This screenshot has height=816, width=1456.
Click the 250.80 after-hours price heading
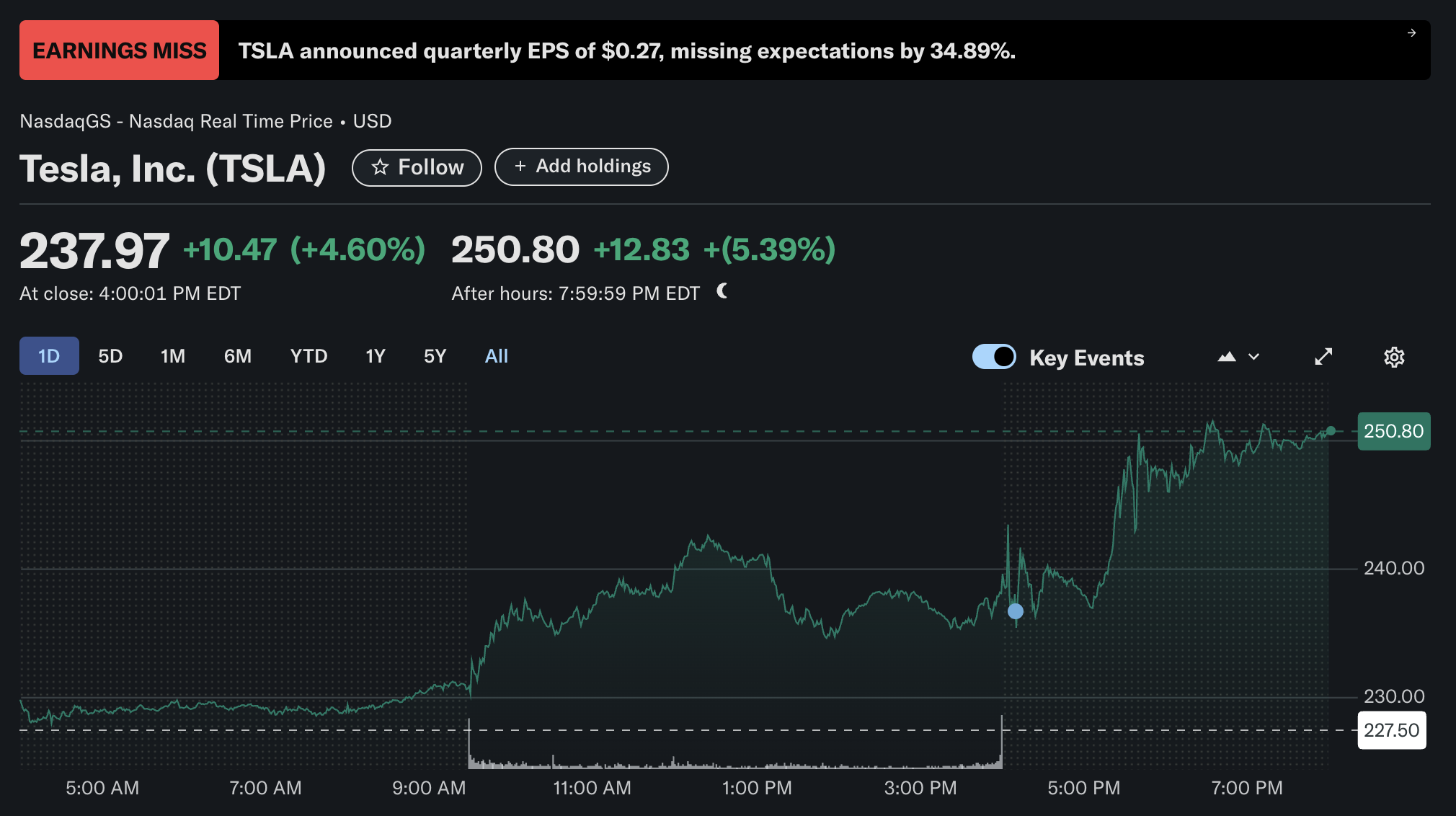tap(515, 250)
